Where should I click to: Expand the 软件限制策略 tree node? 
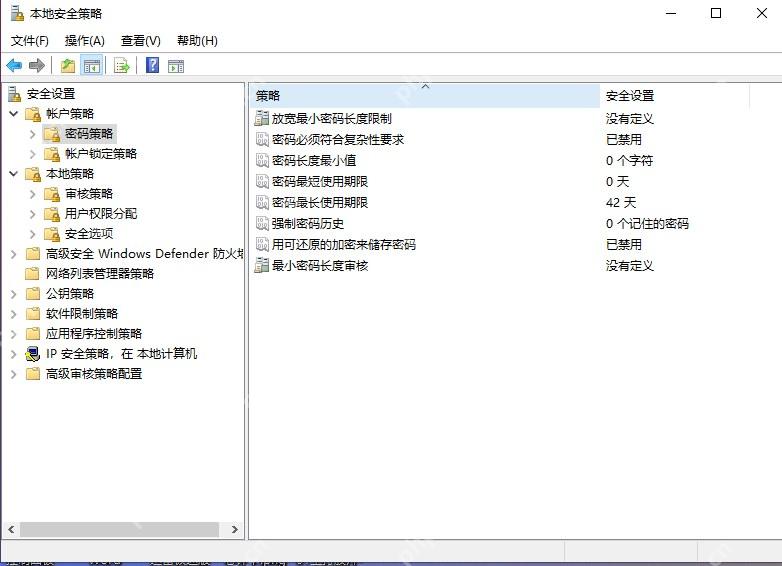[13, 314]
